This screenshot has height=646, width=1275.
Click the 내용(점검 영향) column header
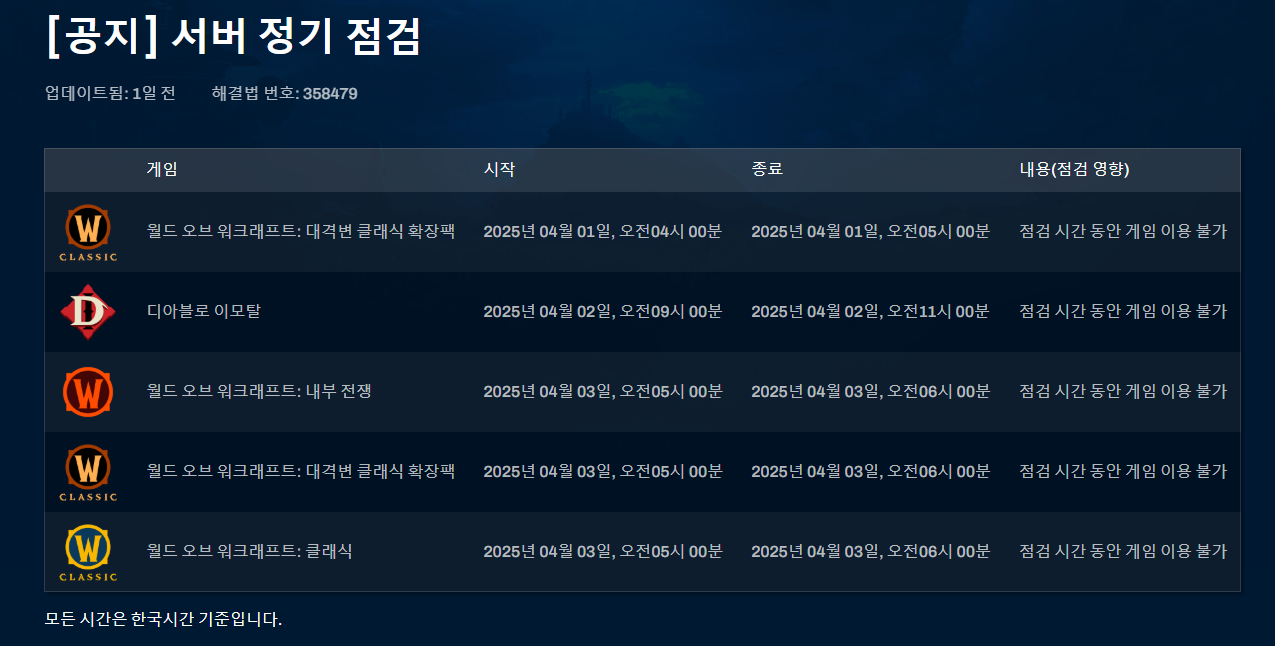click(1074, 169)
